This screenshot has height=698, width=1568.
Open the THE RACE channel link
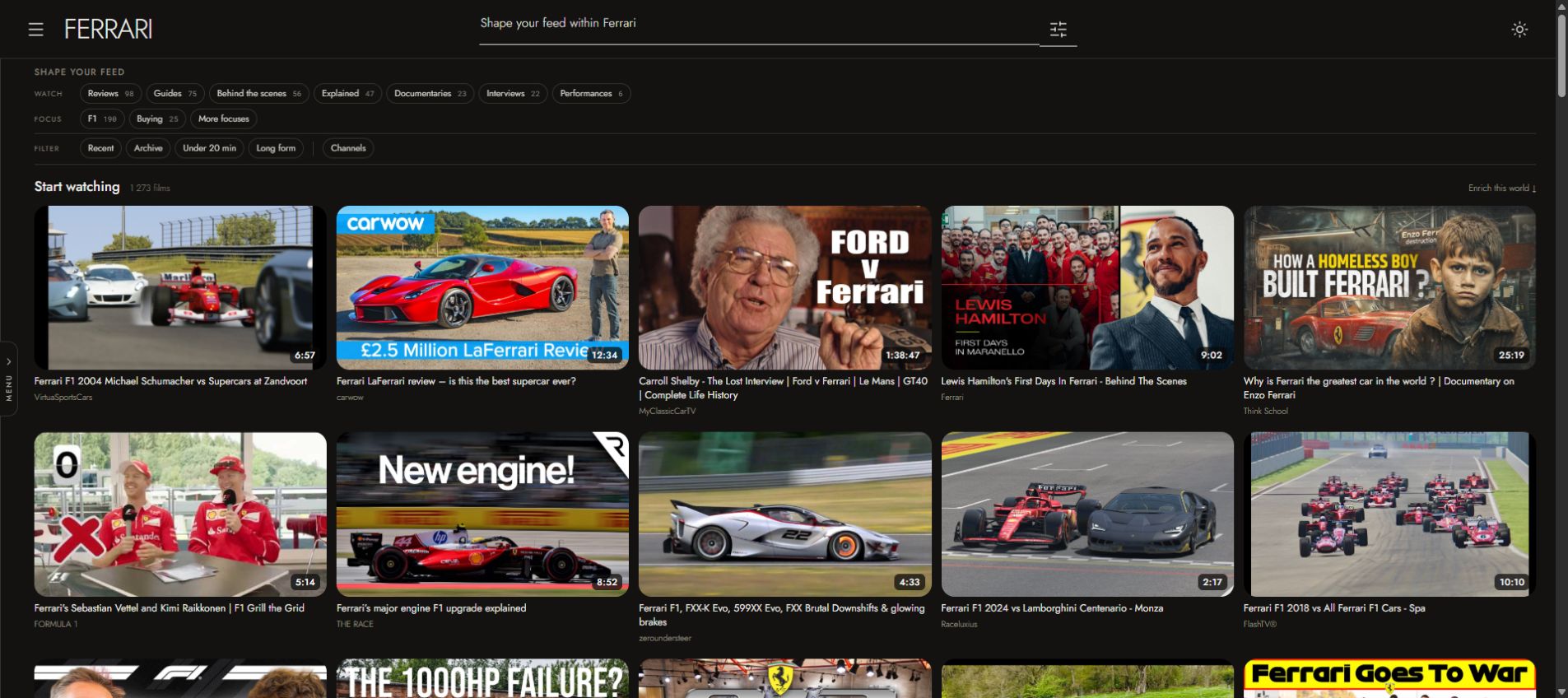tap(355, 625)
